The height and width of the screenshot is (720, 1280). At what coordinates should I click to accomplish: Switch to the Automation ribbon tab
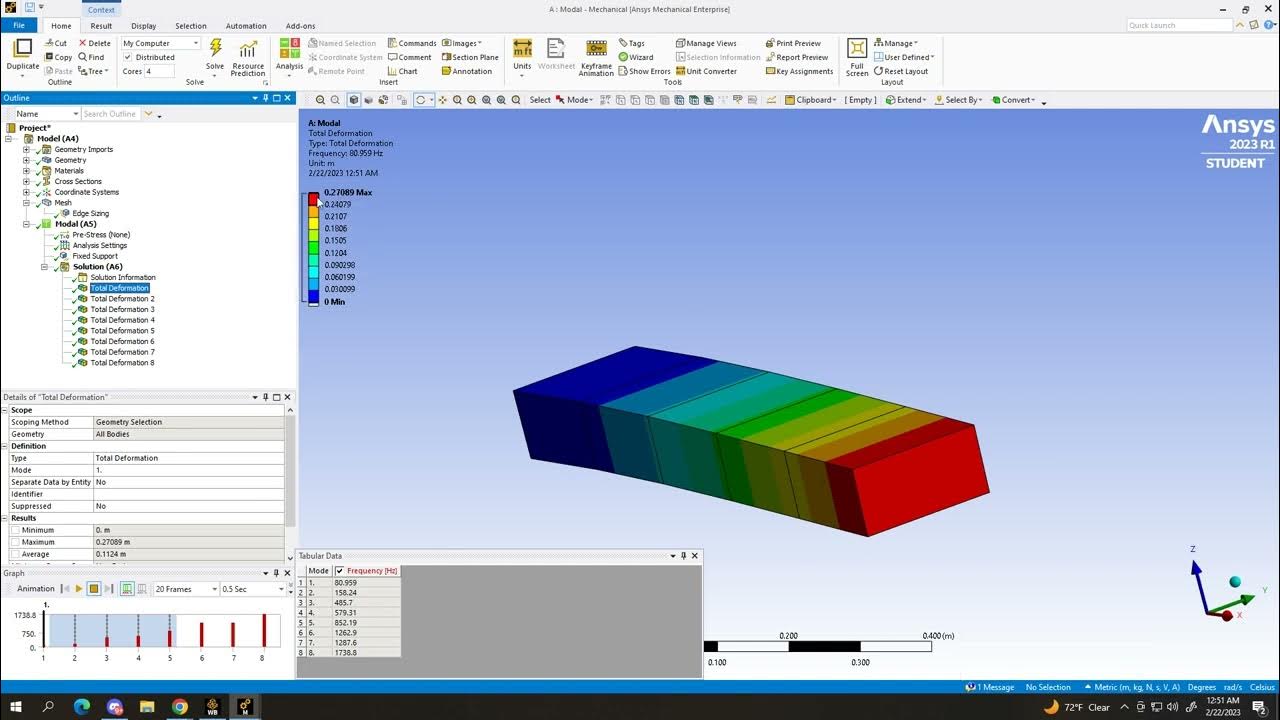point(246,26)
